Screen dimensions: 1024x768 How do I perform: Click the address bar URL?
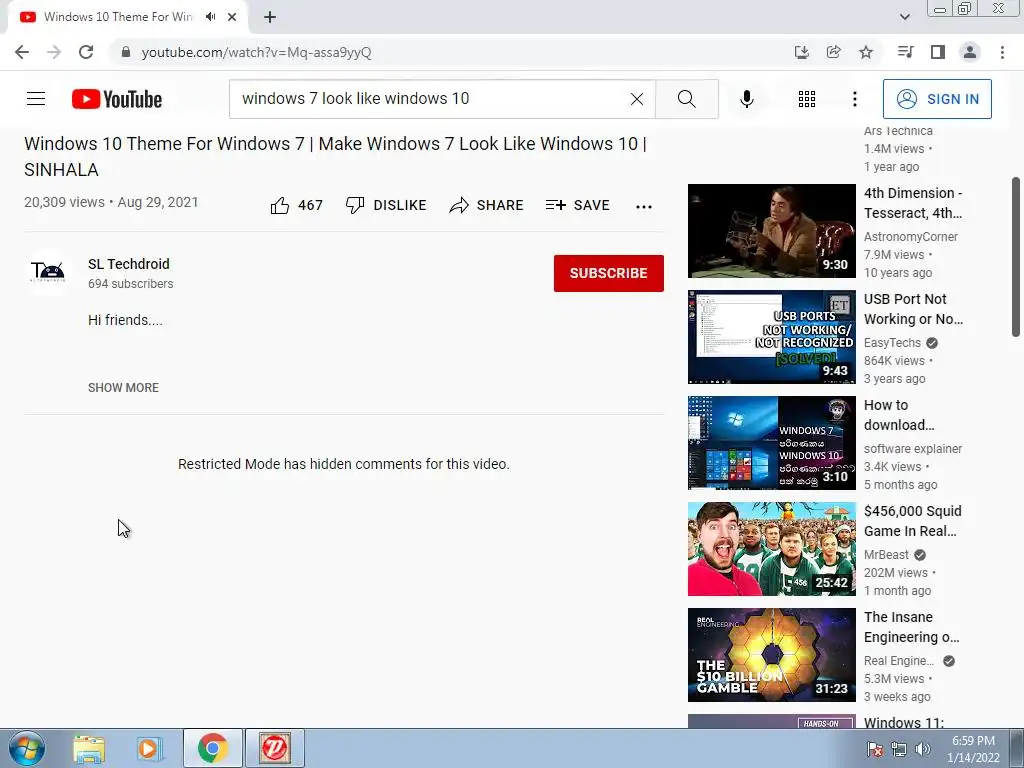(x=256, y=52)
